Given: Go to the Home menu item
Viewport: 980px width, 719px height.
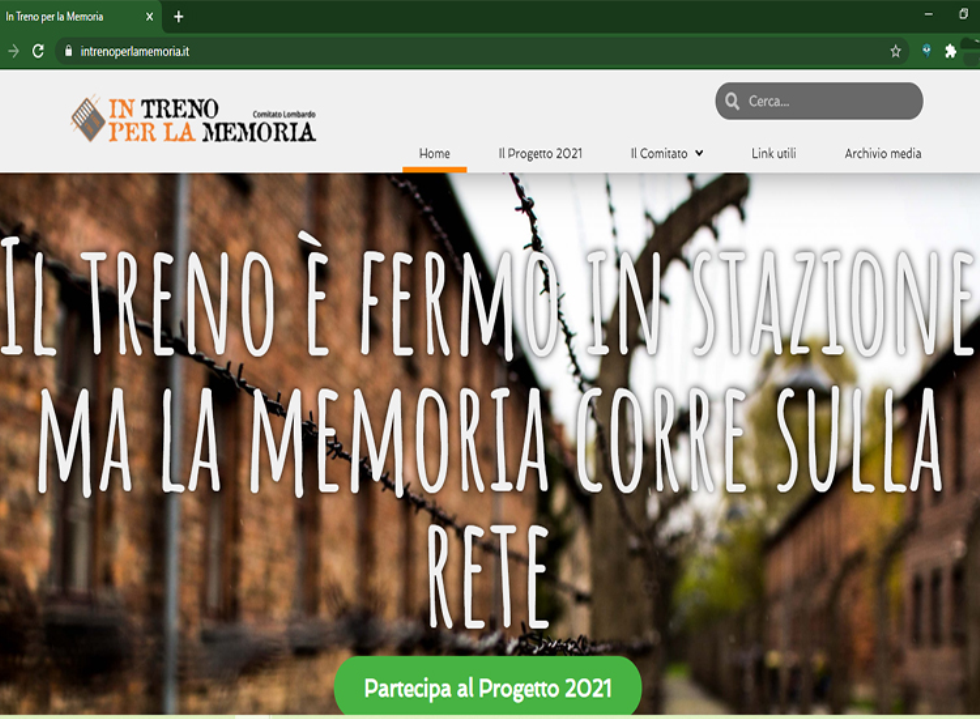Looking at the screenshot, I should [434, 153].
